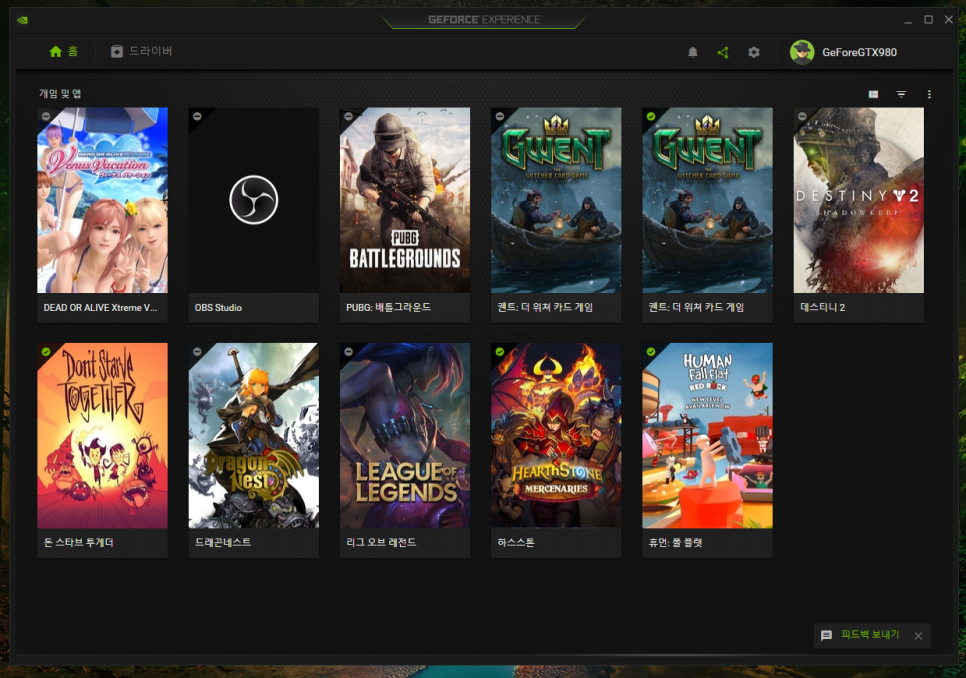
Task: Open the unoptimized Gwent cover art
Action: coord(556,200)
